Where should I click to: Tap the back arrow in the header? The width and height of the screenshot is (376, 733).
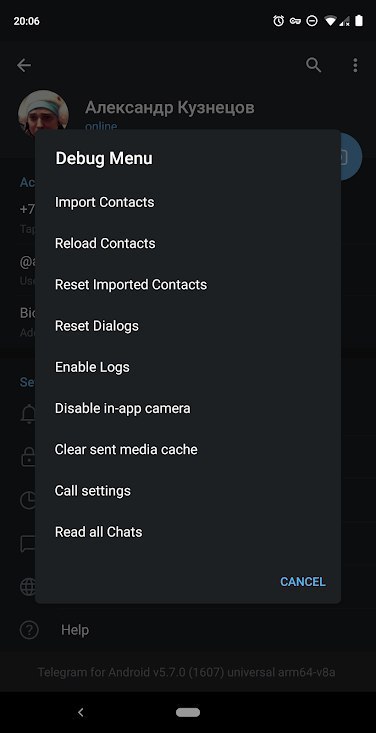24,65
